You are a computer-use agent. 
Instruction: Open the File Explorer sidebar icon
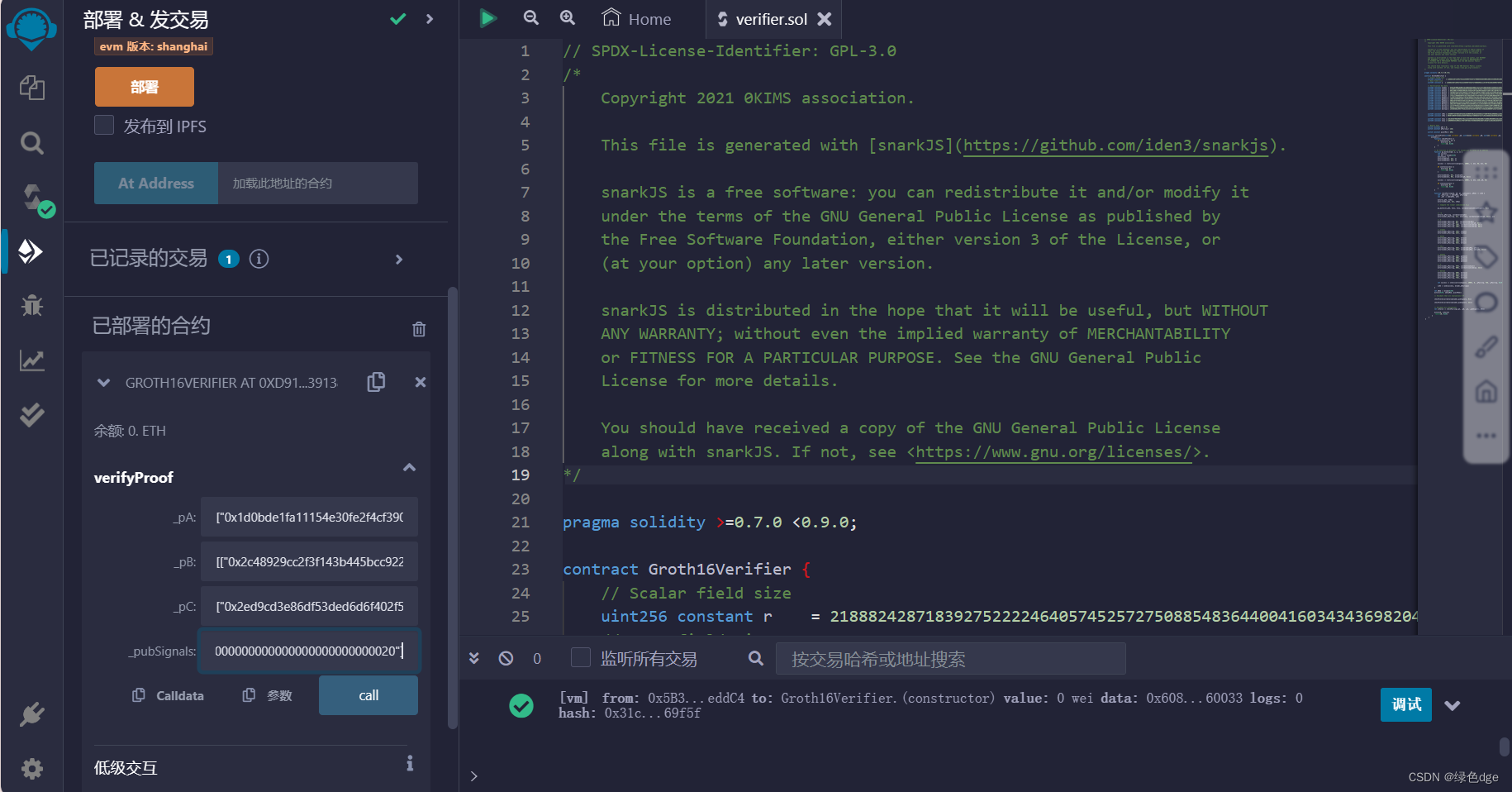click(x=31, y=88)
